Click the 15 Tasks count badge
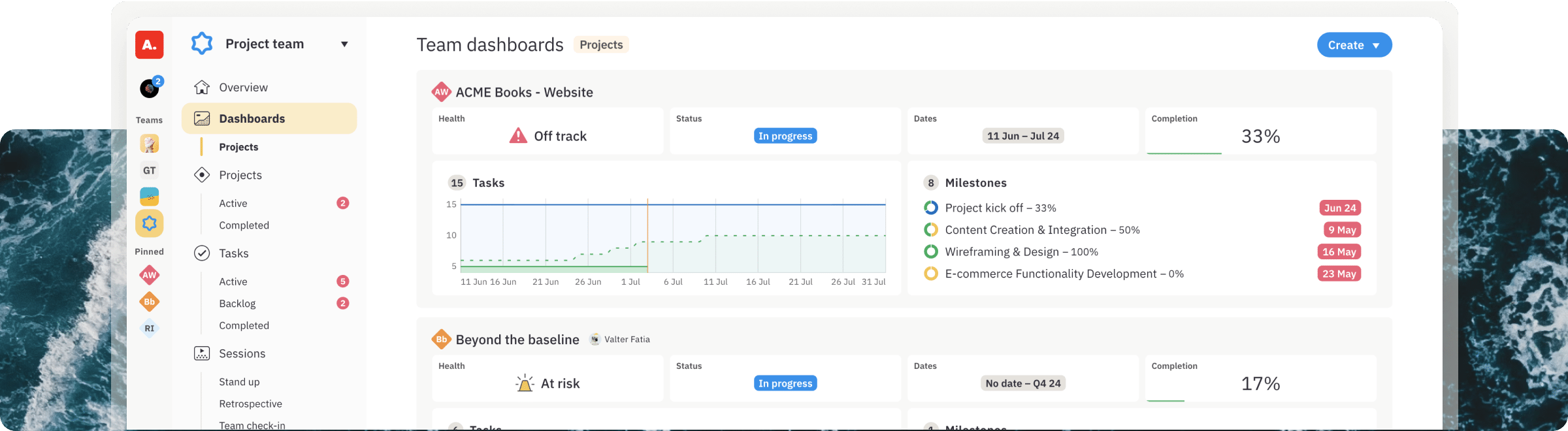This screenshot has height=431, width=1568. pos(457,183)
